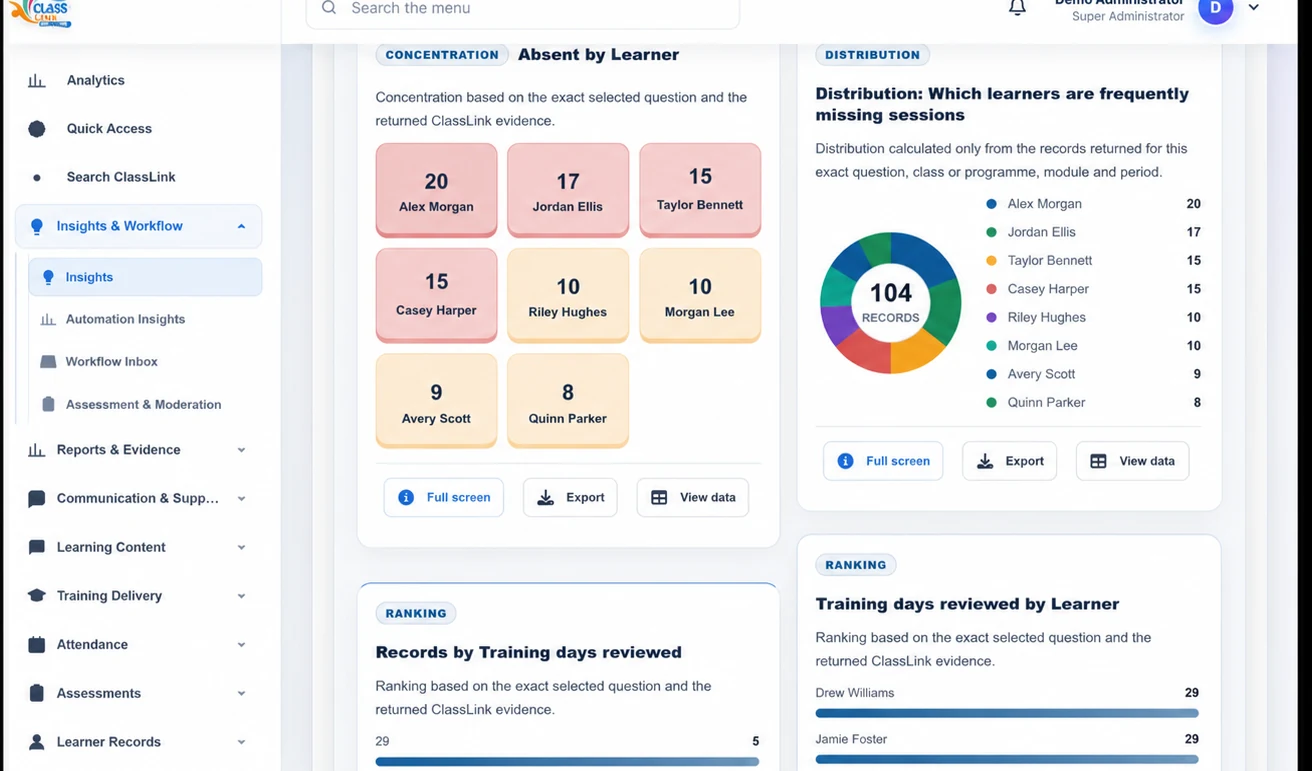This screenshot has width=1312, height=771.
Task: Expand the Attendance section chevron
Action: tap(241, 645)
